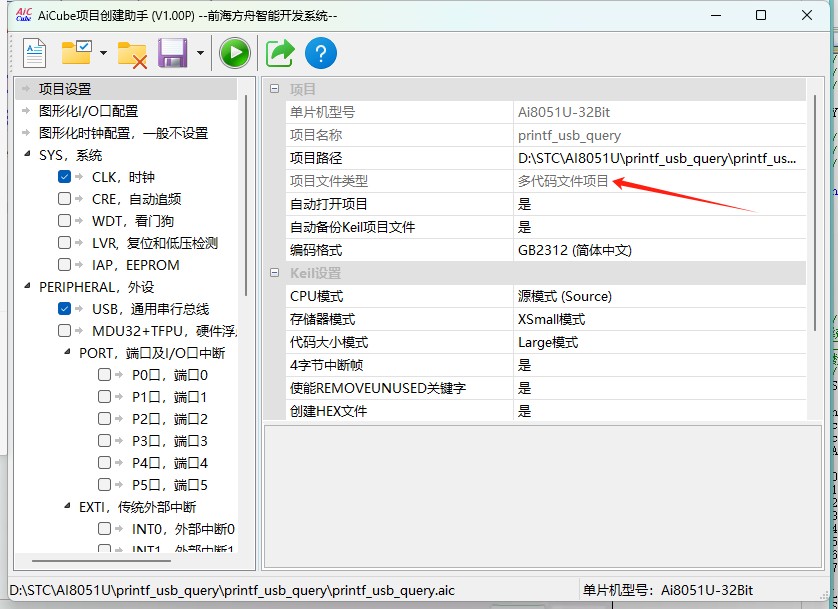This screenshot has width=838, height=609.
Task: Select the 编码格式 property label
Action: click(x=316, y=250)
